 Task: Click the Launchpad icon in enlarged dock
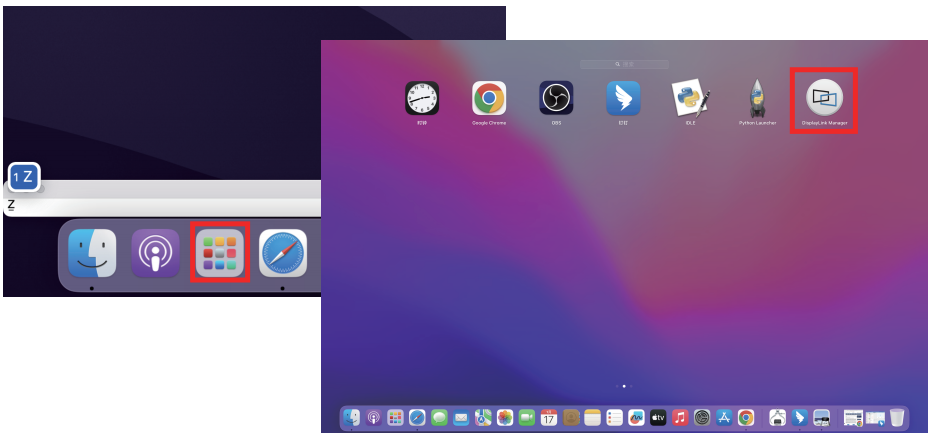coord(219,253)
